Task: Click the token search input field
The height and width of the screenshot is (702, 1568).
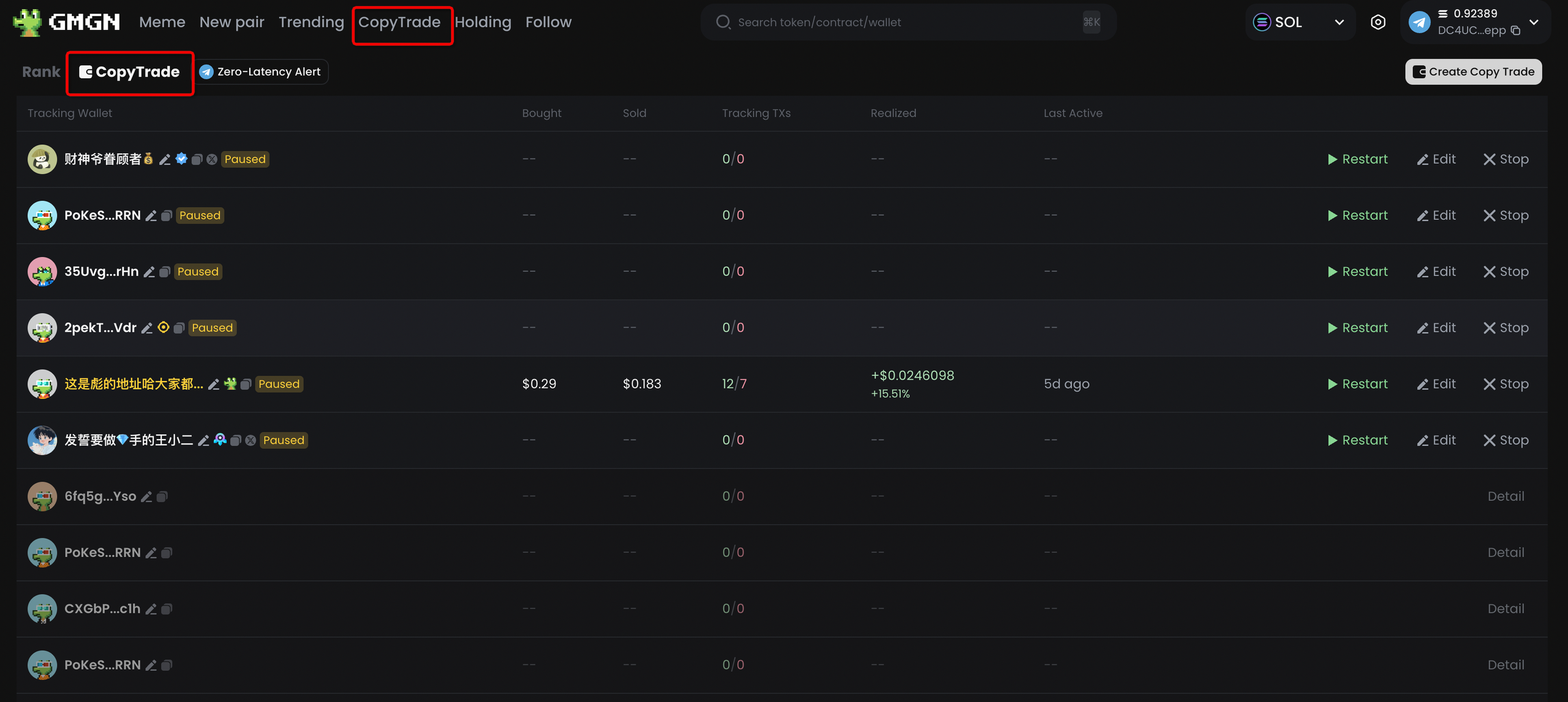Action: (907, 23)
